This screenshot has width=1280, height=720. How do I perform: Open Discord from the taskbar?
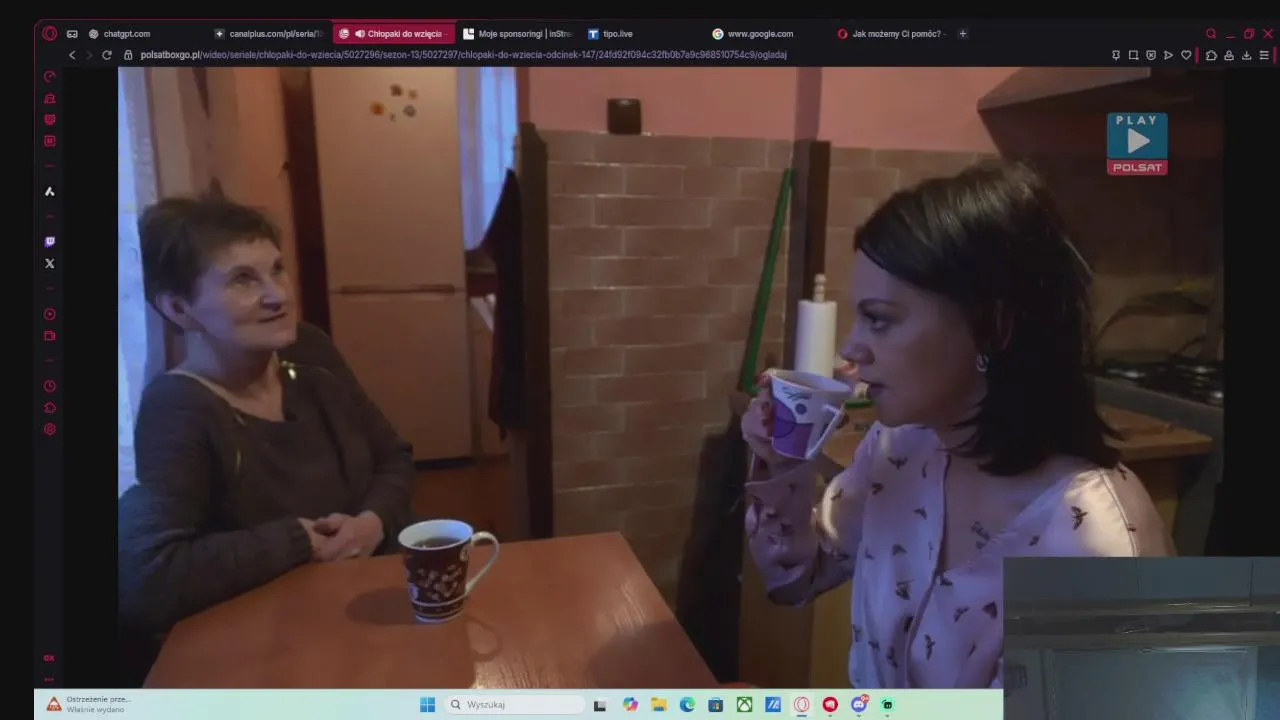point(859,704)
